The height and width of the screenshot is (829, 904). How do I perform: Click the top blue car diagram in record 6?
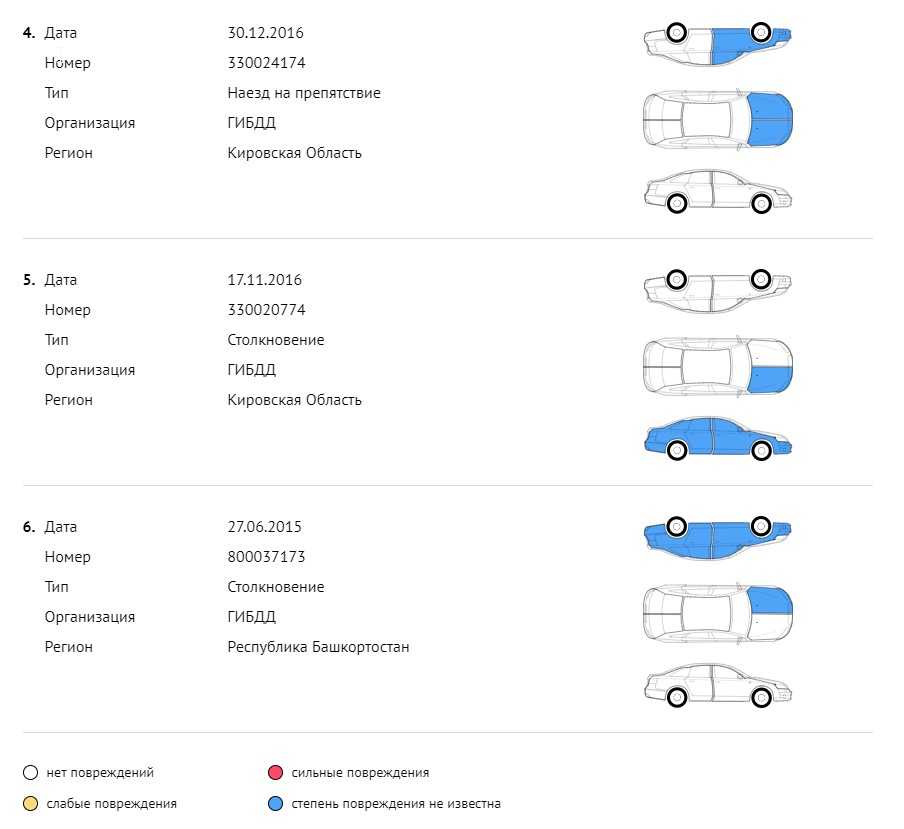point(717,536)
